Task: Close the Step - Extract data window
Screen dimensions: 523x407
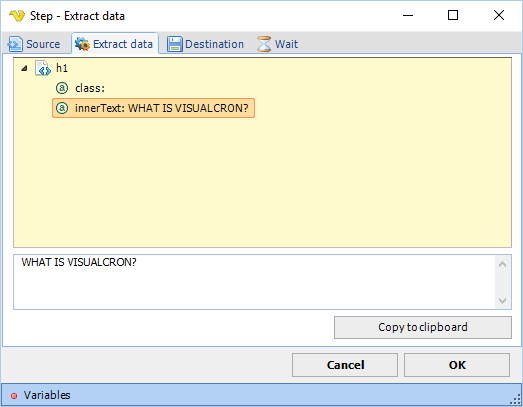Action: [499, 15]
